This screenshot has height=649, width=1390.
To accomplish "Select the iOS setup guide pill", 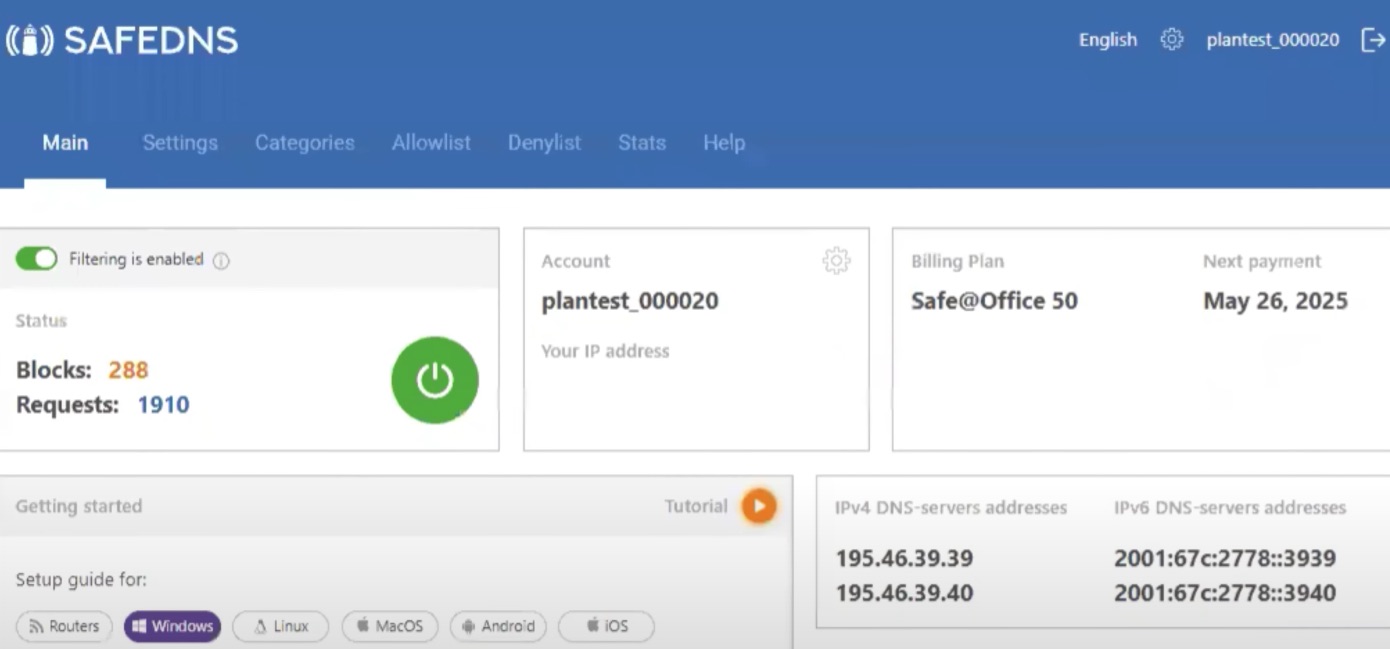I will tap(606, 626).
